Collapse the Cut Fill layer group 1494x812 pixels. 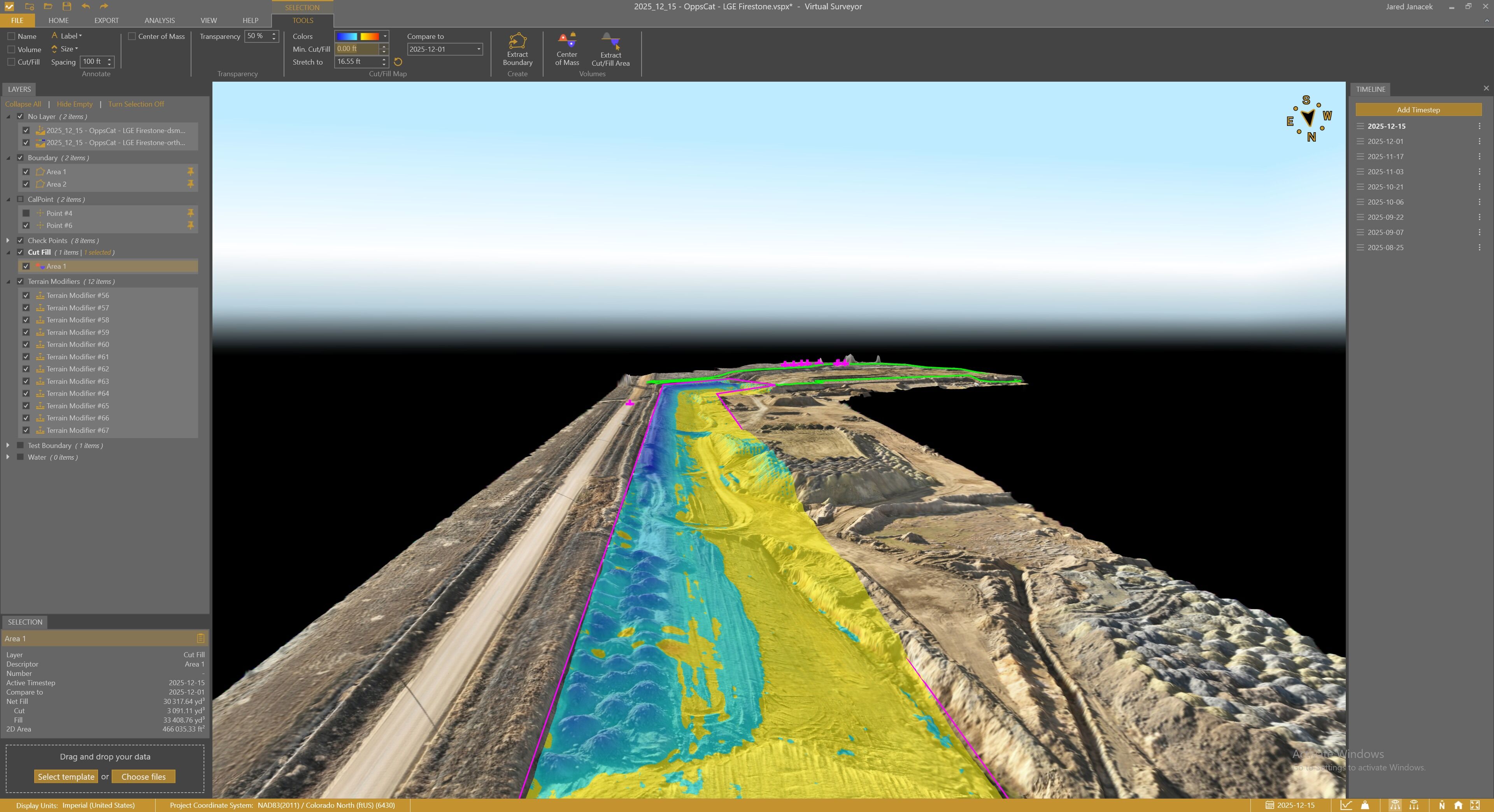pyautogui.click(x=8, y=253)
